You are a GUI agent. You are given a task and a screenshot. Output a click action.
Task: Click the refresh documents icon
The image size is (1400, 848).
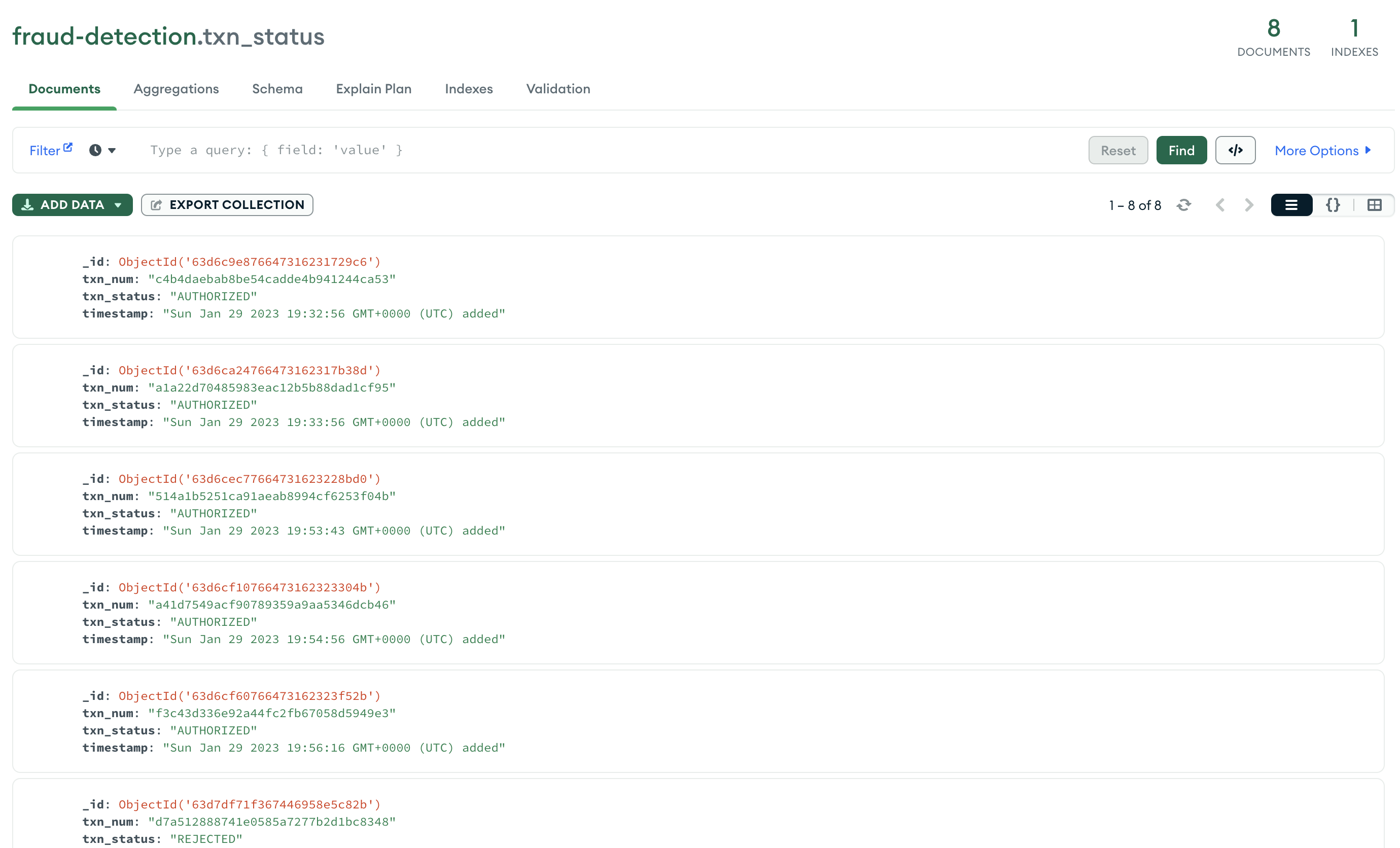pos(1183,205)
